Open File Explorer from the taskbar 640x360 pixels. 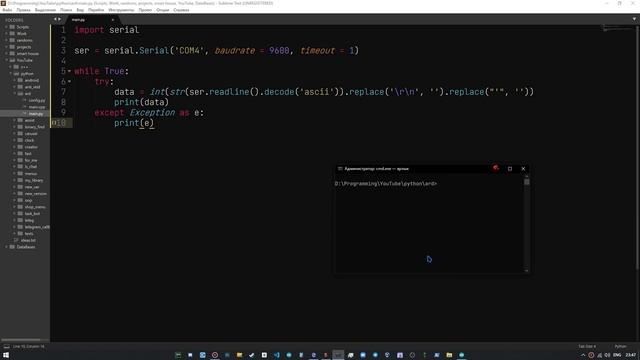pyautogui.click(x=239, y=355)
